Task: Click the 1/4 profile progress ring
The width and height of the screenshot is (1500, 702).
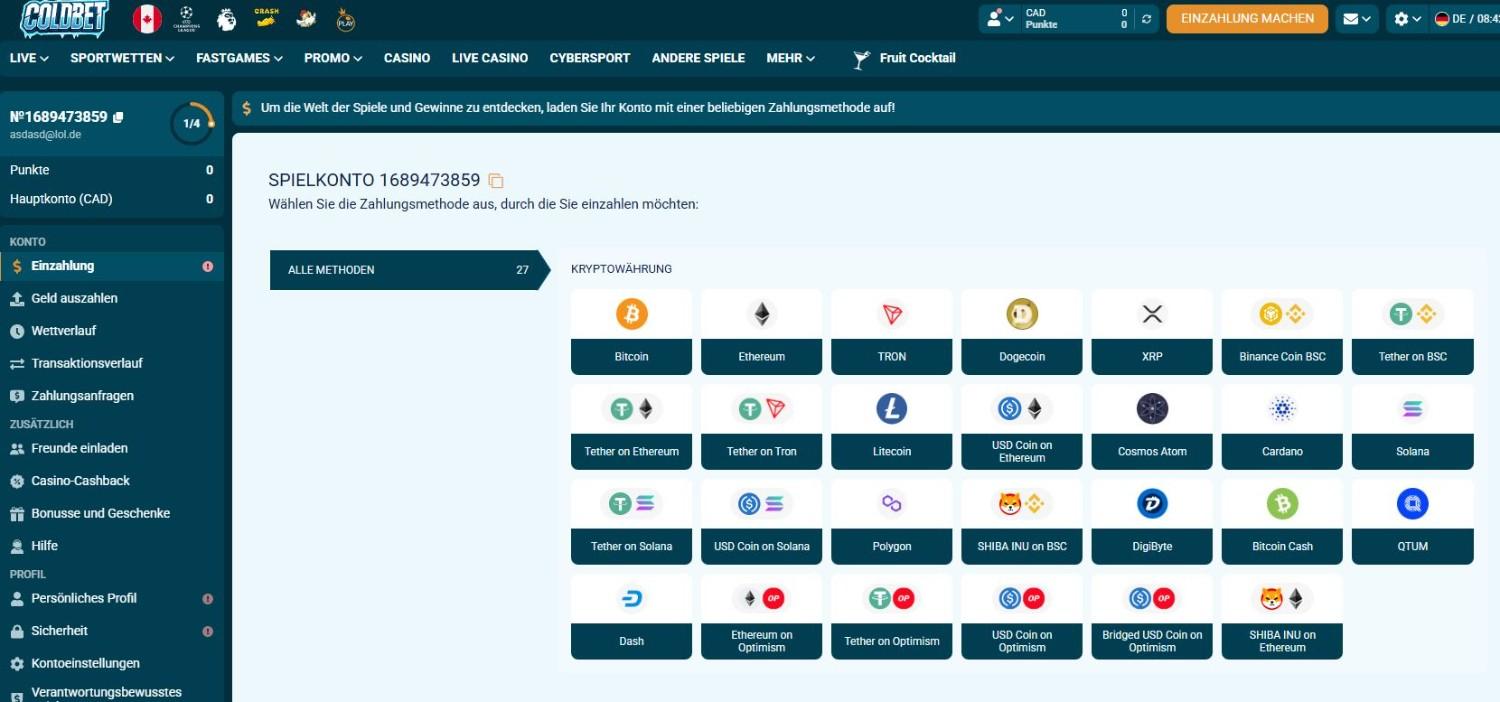Action: point(192,123)
